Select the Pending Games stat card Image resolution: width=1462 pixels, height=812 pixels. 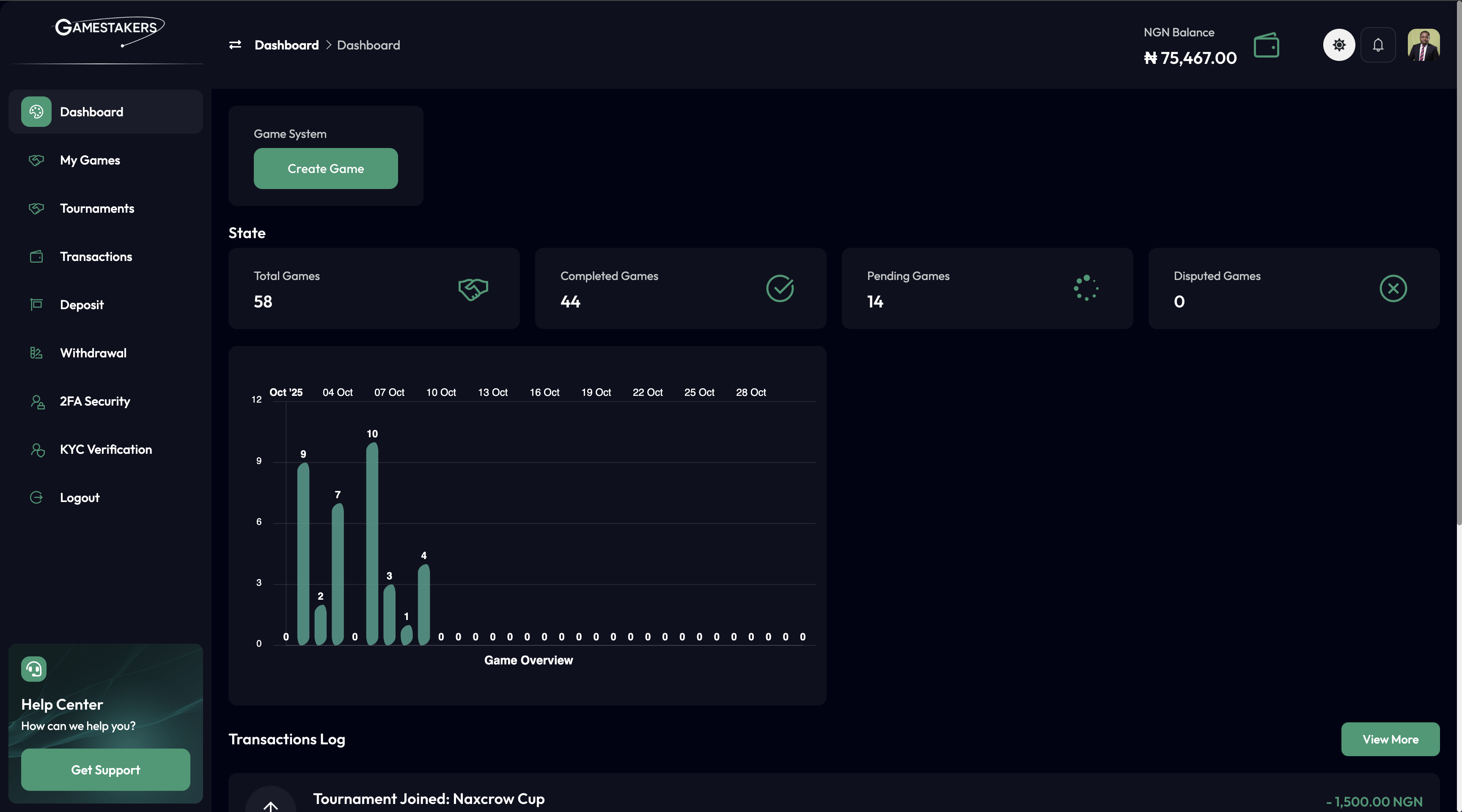(987, 288)
